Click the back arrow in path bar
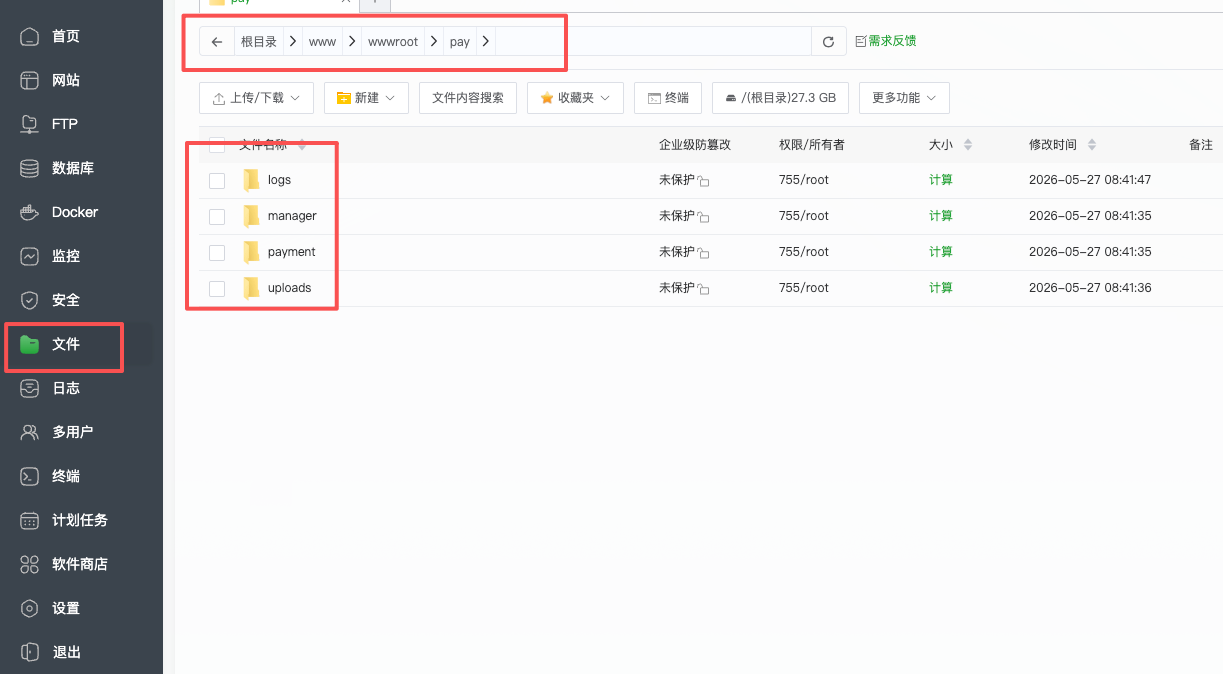 coord(217,42)
